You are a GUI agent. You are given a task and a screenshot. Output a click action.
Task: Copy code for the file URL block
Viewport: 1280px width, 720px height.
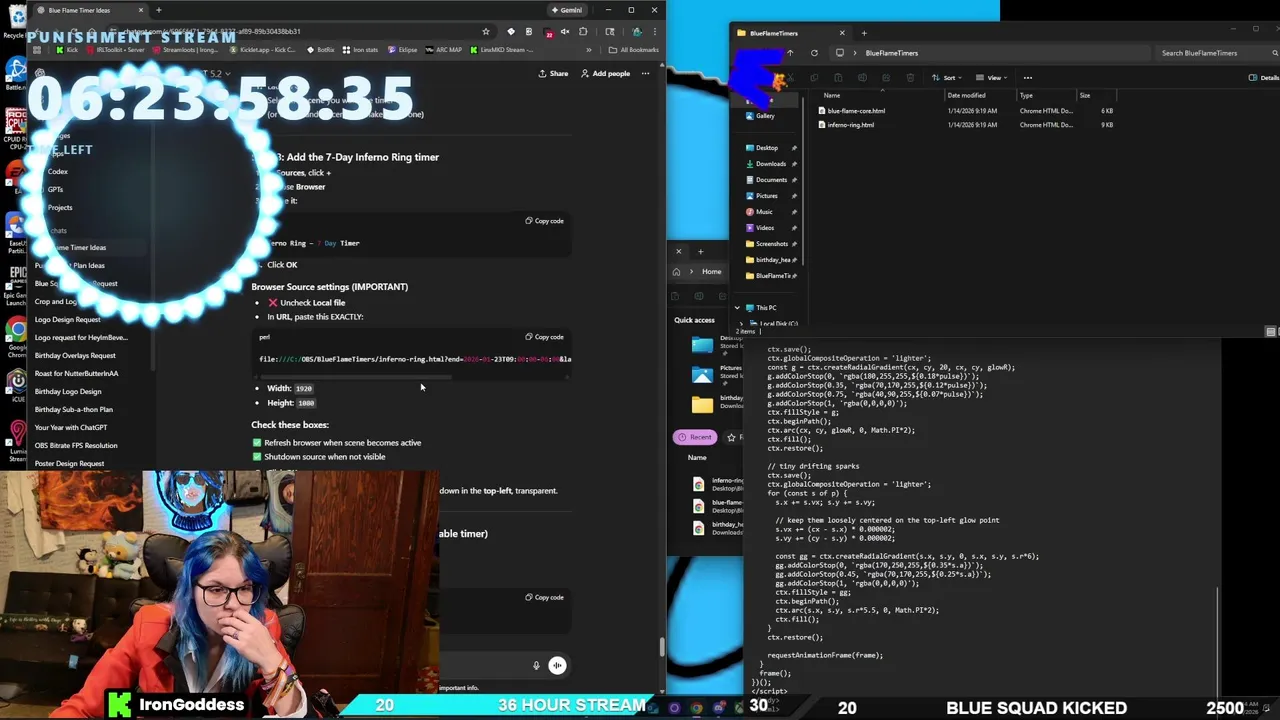pyautogui.click(x=545, y=337)
